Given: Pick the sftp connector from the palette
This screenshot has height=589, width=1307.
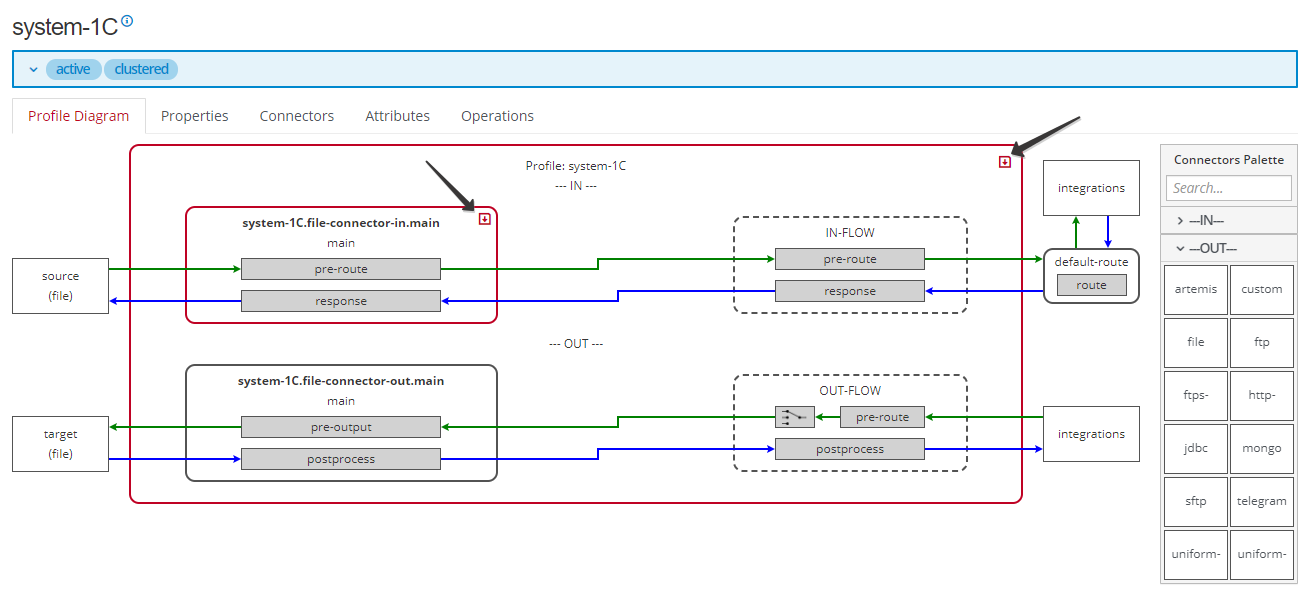Looking at the screenshot, I should (x=1195, y=501).
